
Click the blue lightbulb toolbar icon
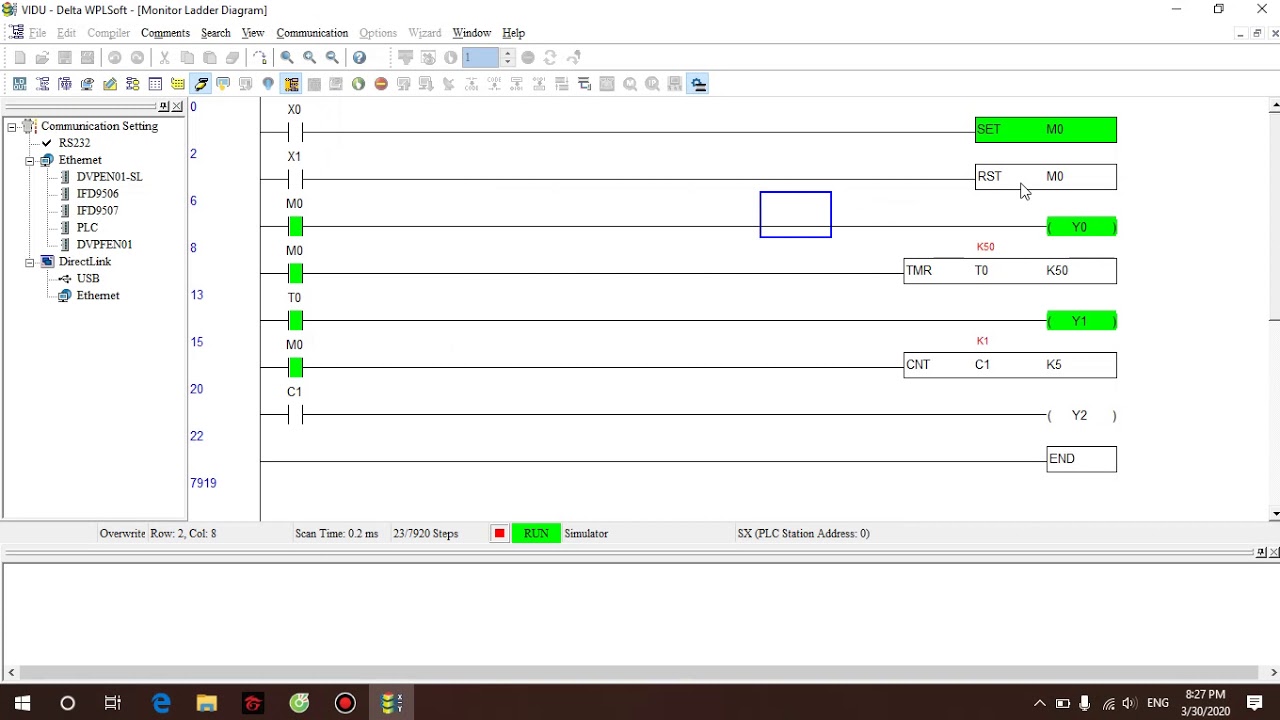click(268, 84)
